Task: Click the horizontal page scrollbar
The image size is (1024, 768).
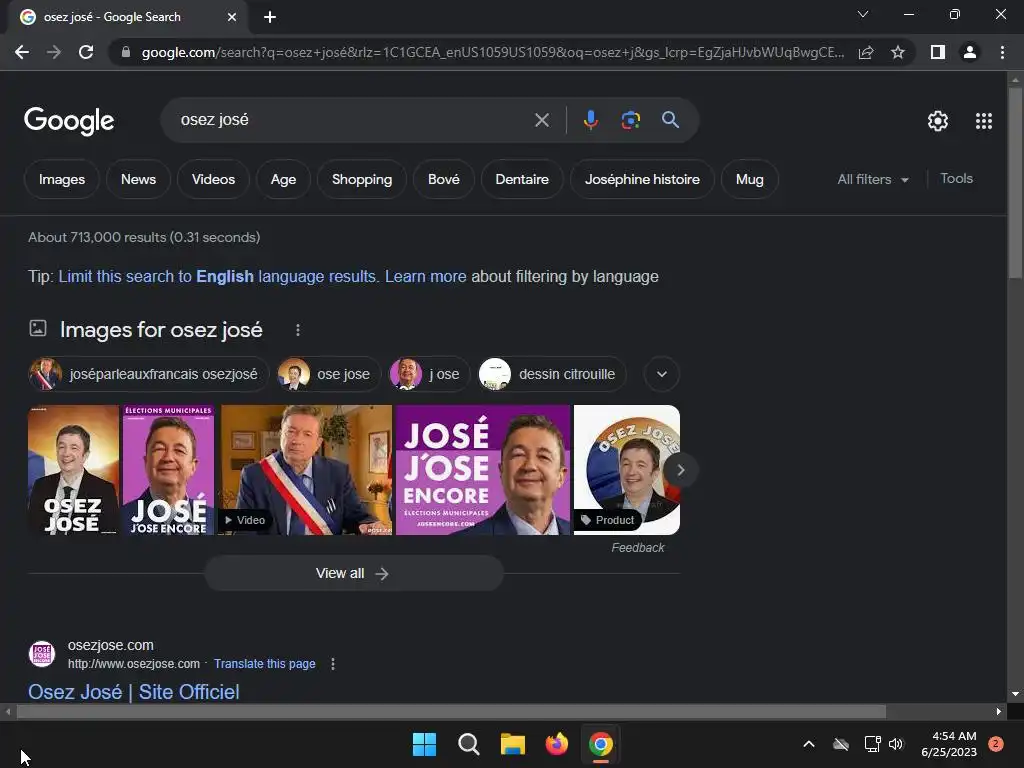Action: 451,712
